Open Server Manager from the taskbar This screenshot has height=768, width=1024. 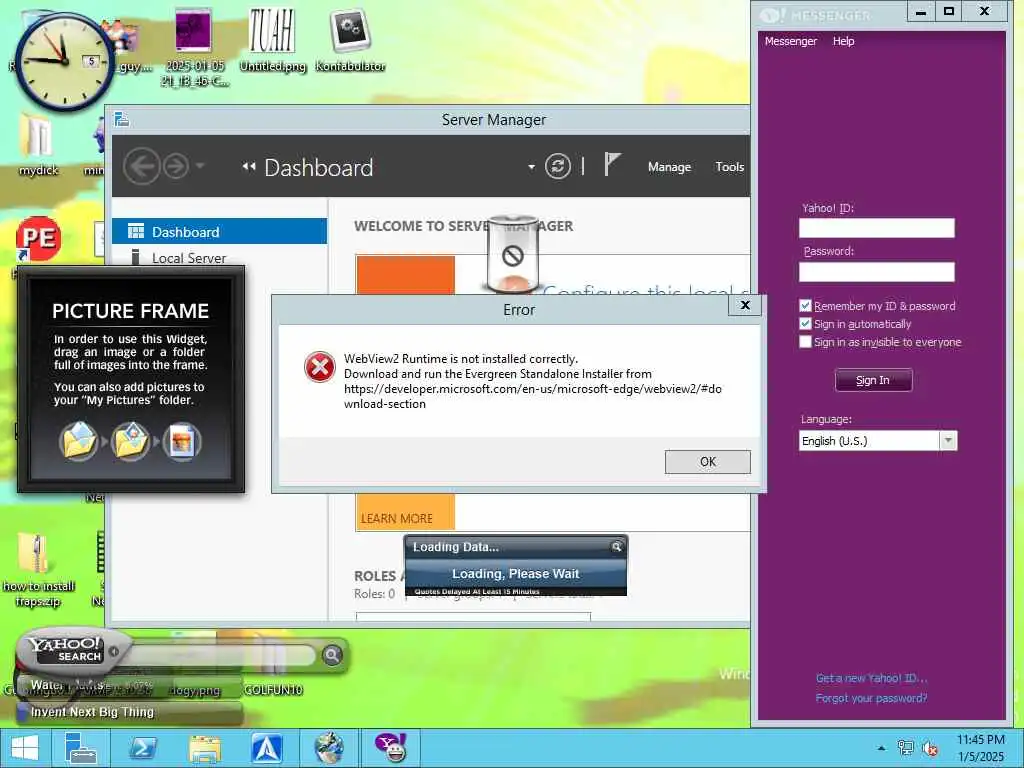pos(81,748)
